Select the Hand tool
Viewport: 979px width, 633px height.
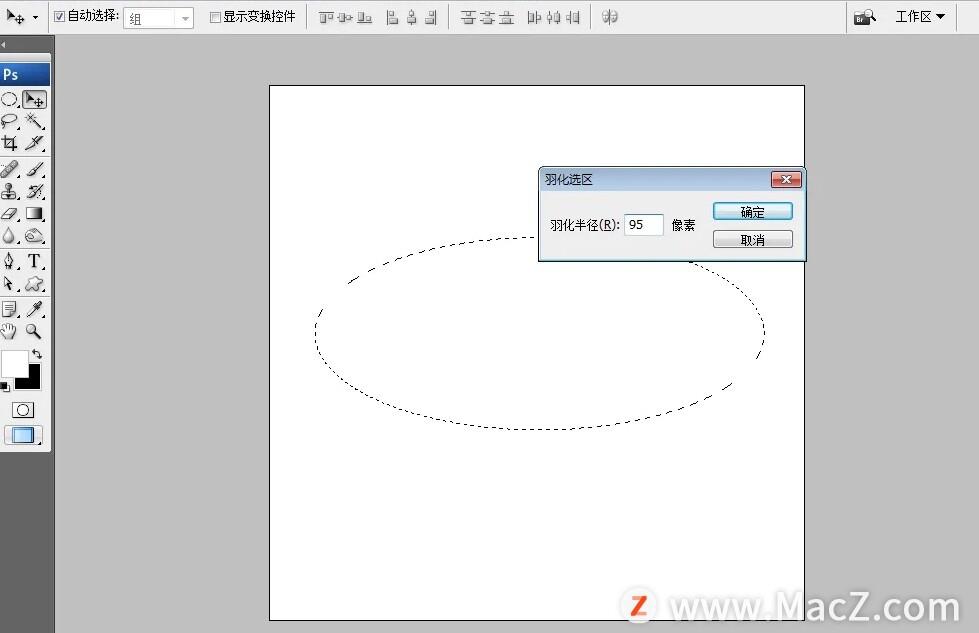pyautogui.click(x=9, y=331)
